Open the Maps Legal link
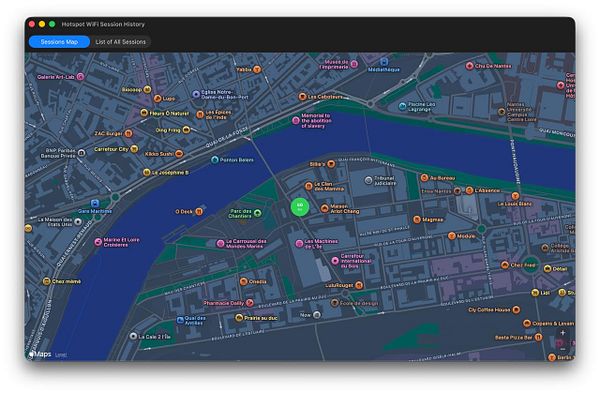600x394 pixels. pos(61,355)
